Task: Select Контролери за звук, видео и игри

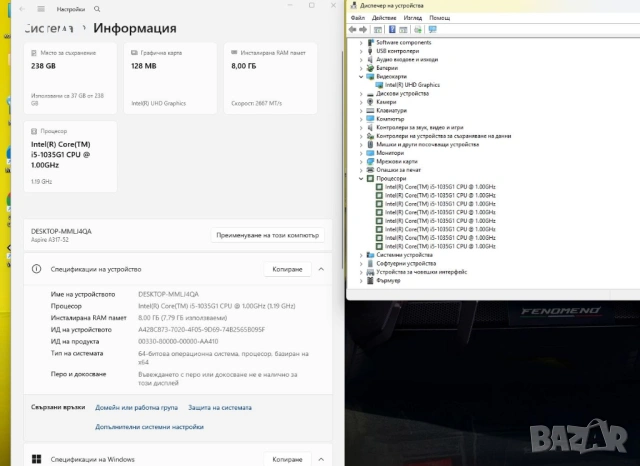Action: point(420,127)
